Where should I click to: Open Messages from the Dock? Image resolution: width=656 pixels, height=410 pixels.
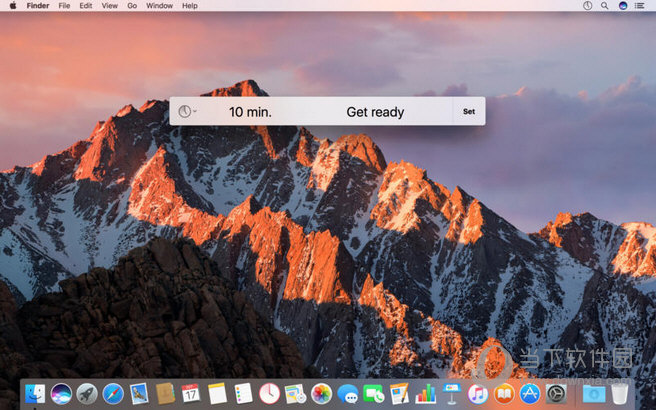click(x=348, y=394)
